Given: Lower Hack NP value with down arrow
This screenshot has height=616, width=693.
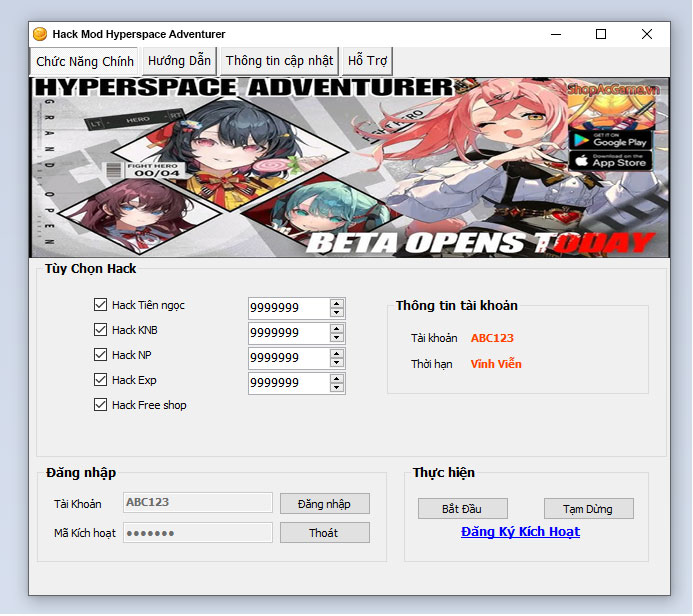Looking at the screenshot, I should point(337,363).
